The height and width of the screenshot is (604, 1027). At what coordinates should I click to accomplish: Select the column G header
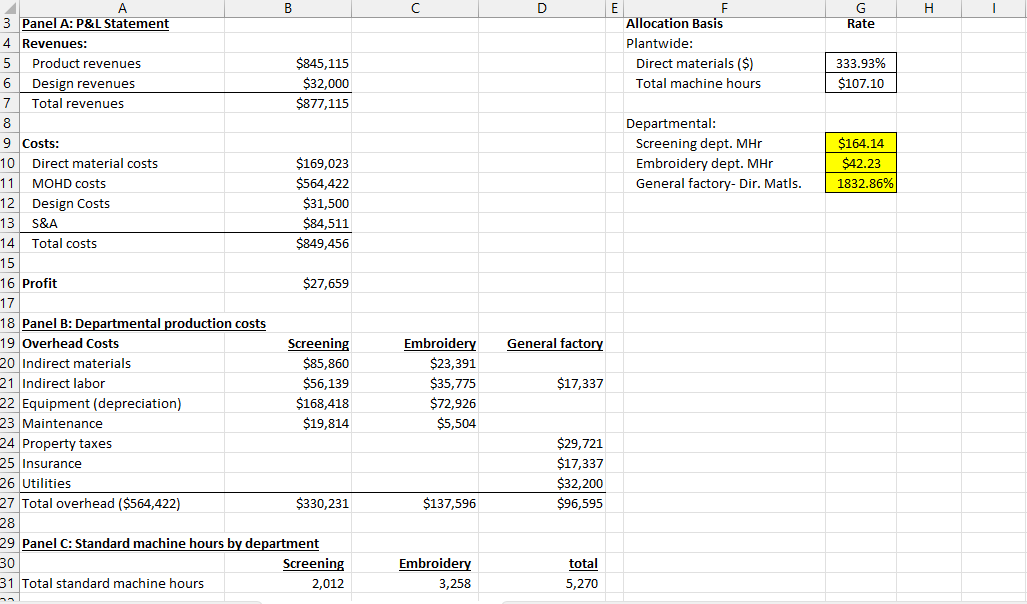point(861,8)
